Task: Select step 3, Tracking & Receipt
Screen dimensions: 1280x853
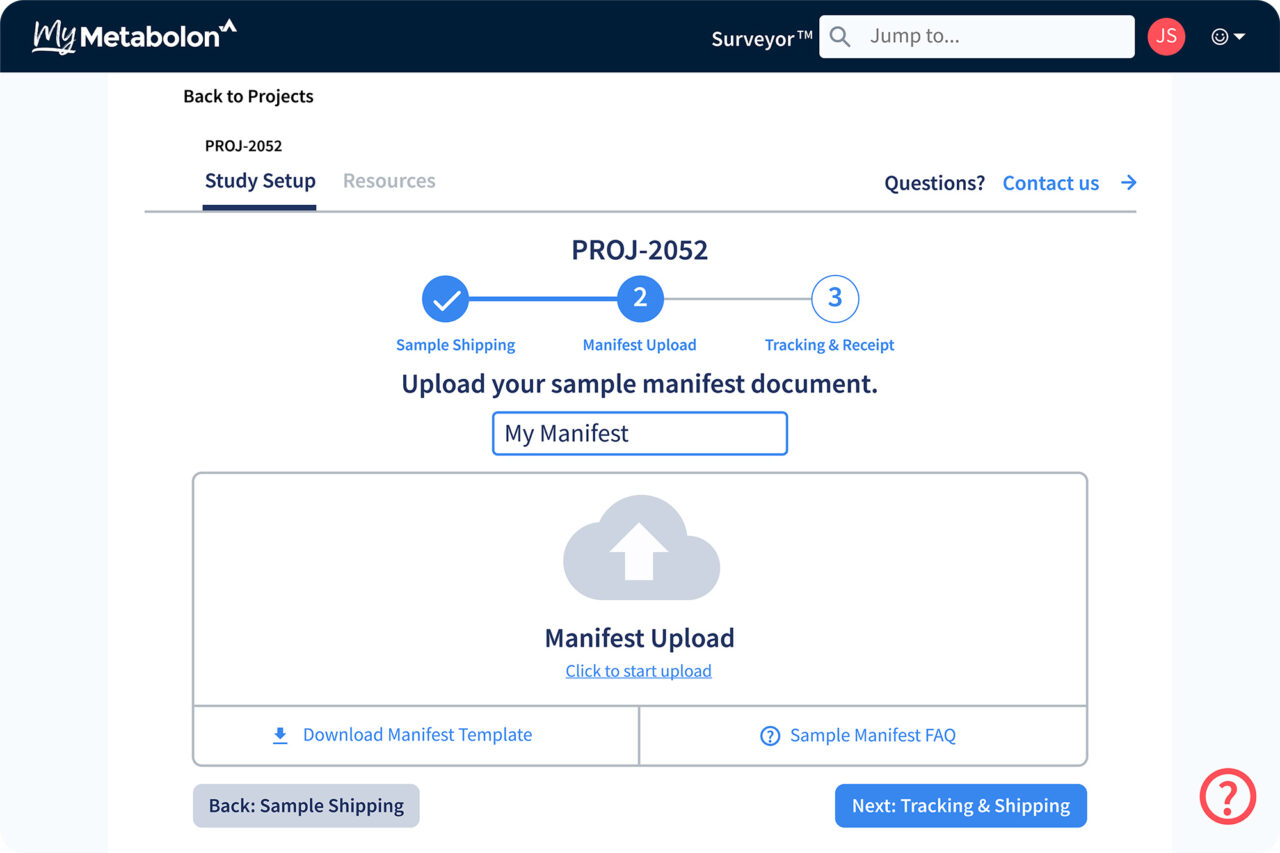Action: (834, 298)
